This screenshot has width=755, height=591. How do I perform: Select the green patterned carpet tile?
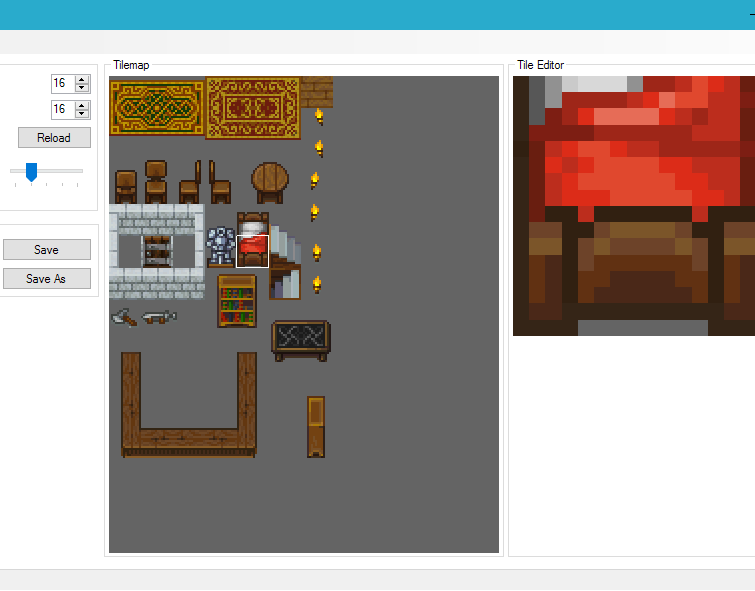coord(156,107)
